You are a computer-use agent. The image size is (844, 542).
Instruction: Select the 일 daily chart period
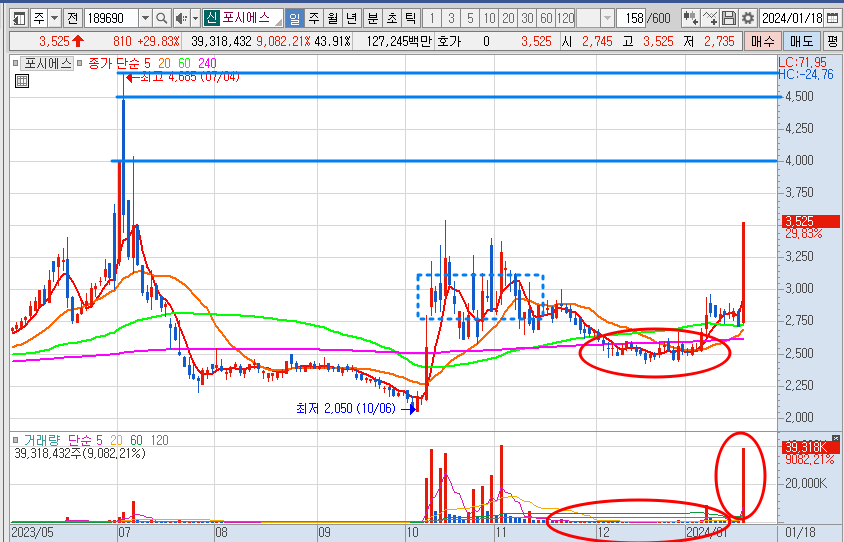click(294, 18)
